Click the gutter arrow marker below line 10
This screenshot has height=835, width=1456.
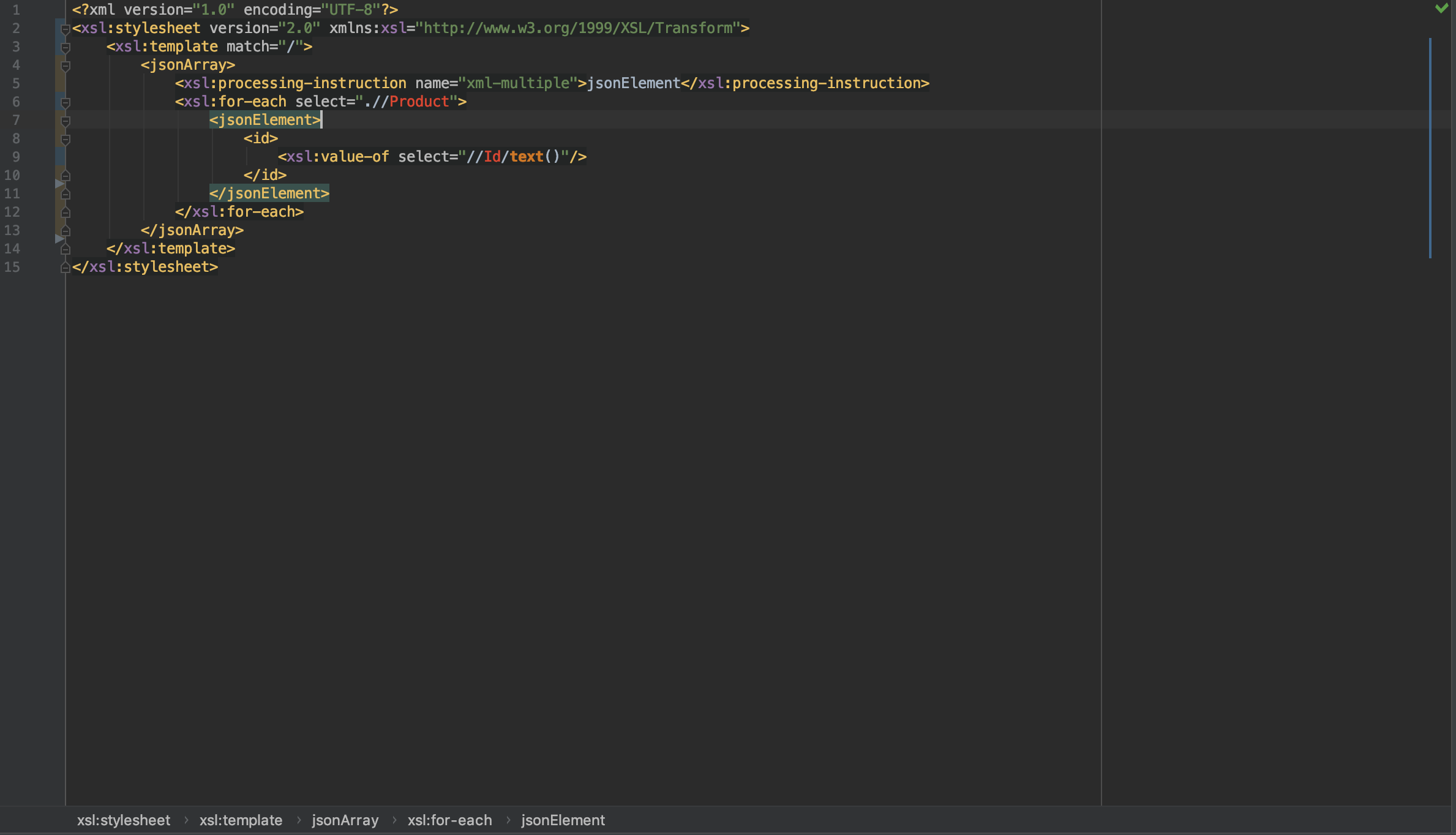click(59, 184)
